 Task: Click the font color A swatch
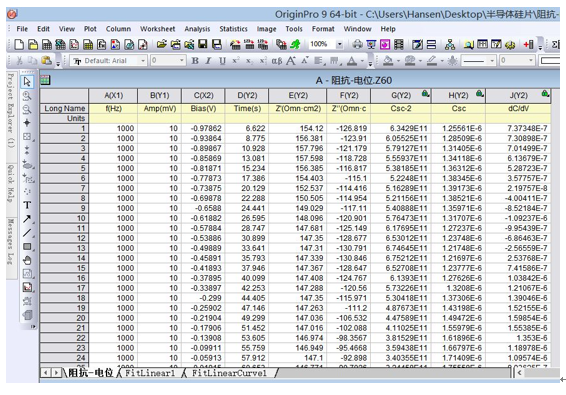tap(352, 61)
